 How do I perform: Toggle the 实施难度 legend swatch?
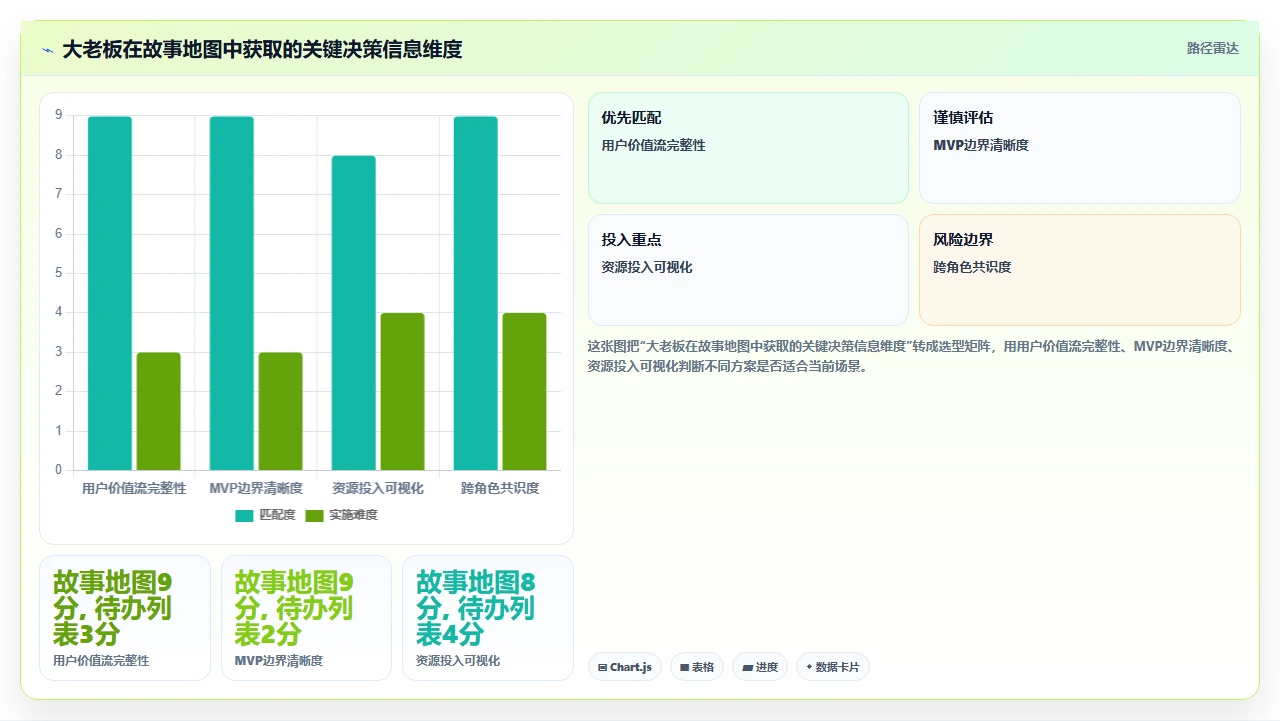315,516
